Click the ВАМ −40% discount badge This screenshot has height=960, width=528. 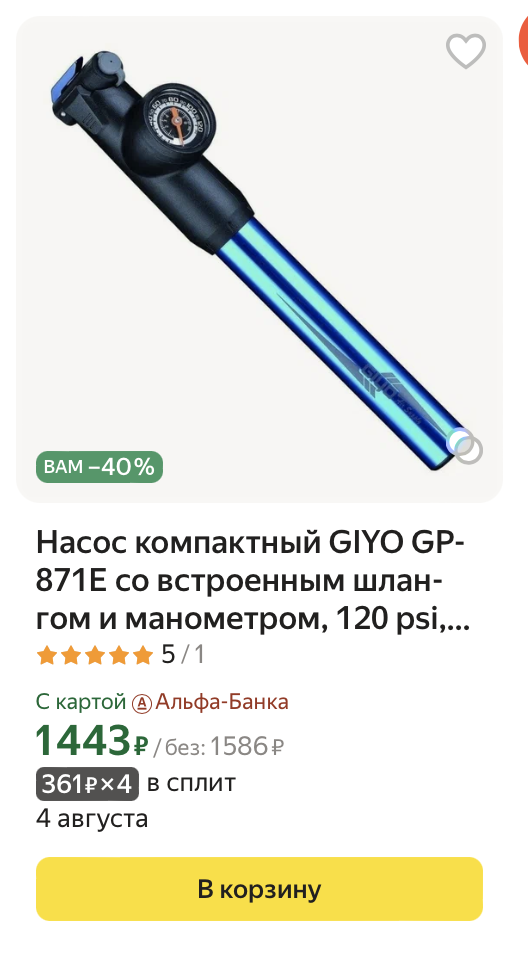point(99,467)
